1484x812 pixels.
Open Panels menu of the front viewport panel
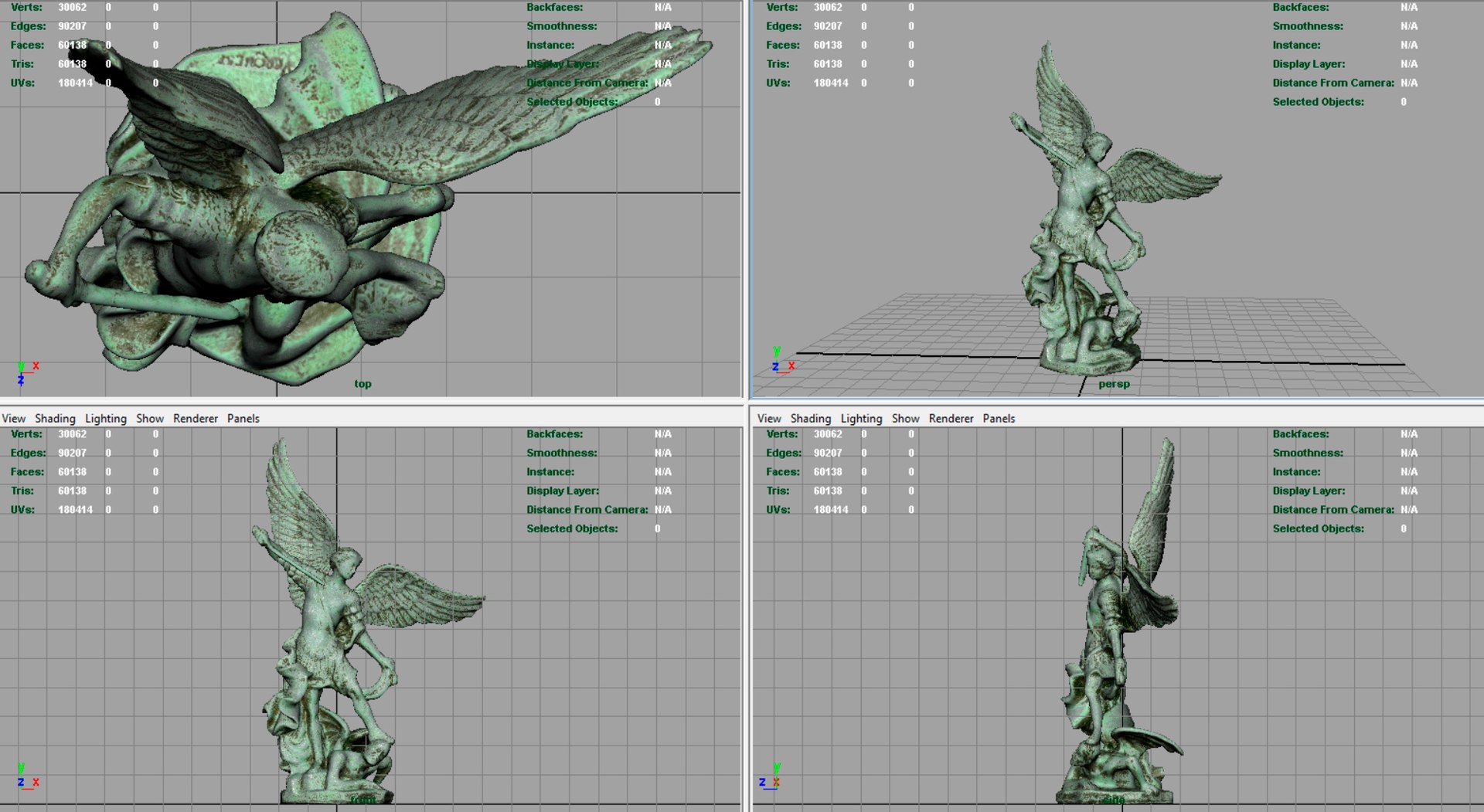pyautogui.click(x=243, y=418)
